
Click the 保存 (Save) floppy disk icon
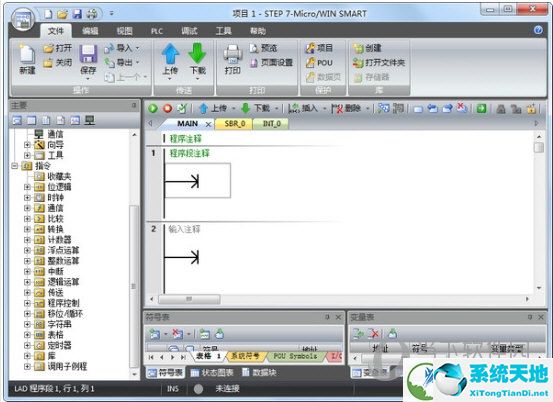pos(88,54)
